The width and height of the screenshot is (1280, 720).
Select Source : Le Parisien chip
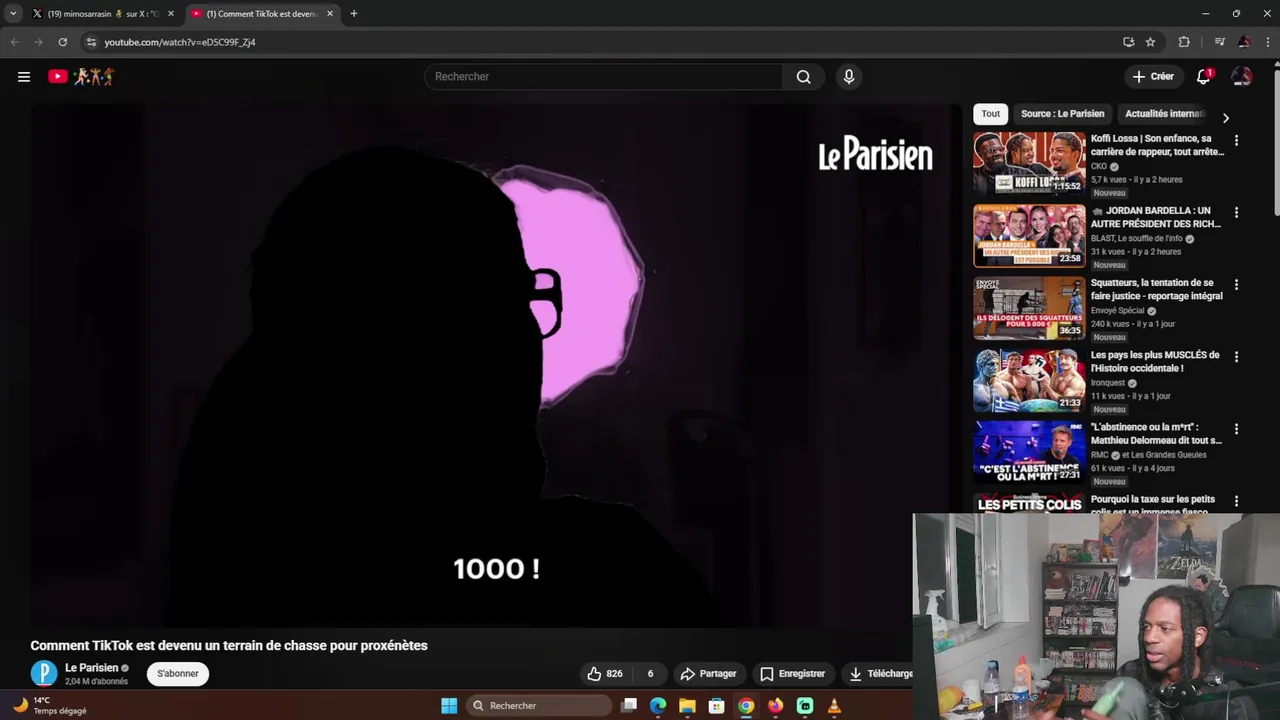click(1062, 114)
